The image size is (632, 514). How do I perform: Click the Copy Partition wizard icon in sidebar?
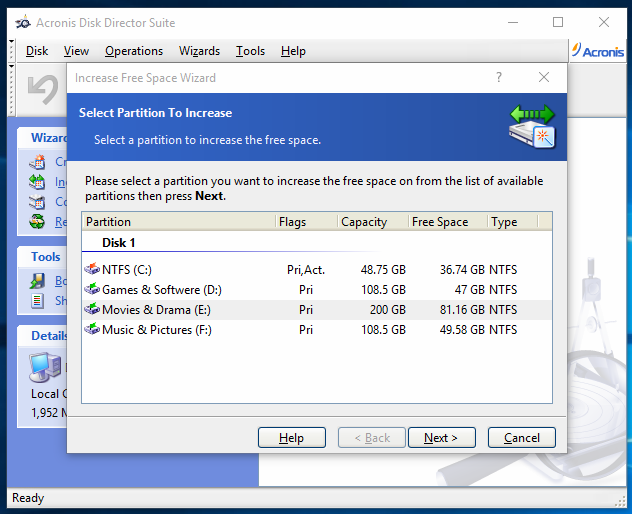[37, 202]
